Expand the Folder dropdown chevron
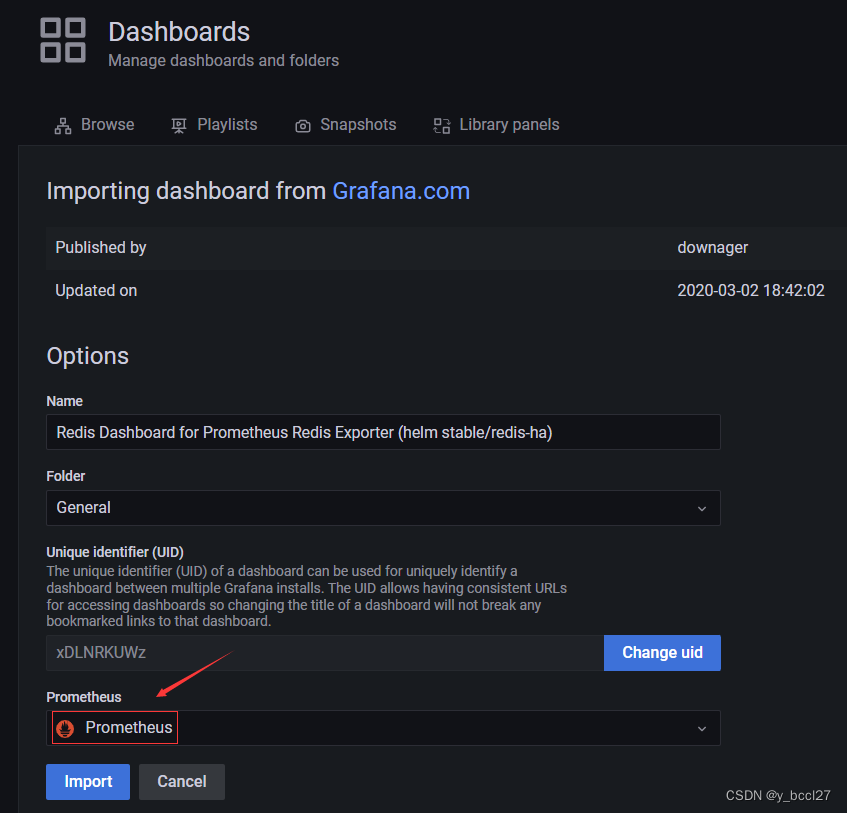Viewport: 847px width, 813px height. click(702, 508)
